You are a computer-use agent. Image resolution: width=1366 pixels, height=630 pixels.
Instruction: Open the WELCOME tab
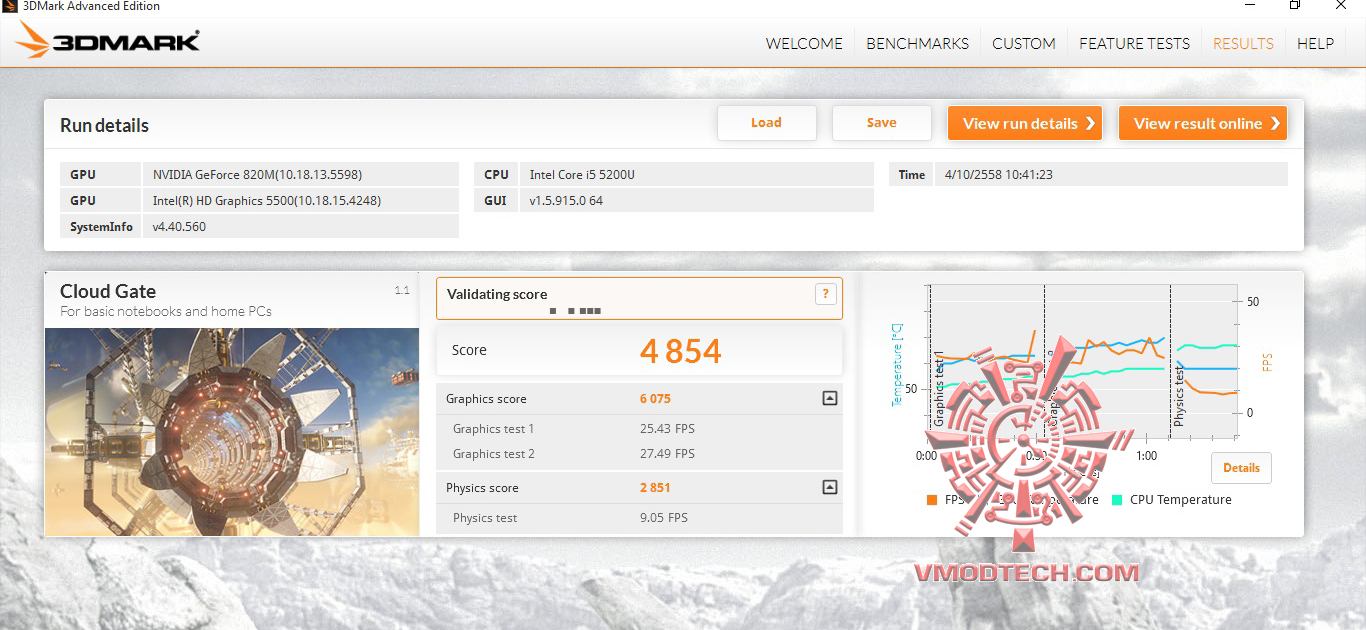coord(804,44)
